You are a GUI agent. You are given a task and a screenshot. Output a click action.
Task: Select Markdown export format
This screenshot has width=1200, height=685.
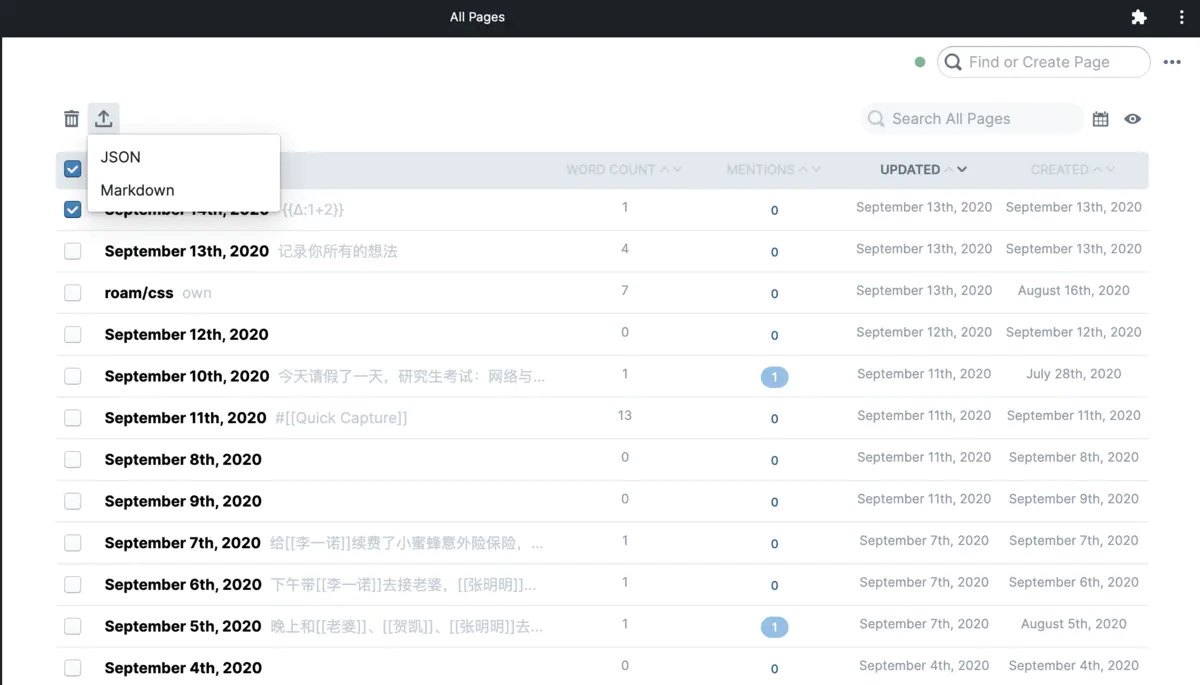click(137, 190)
